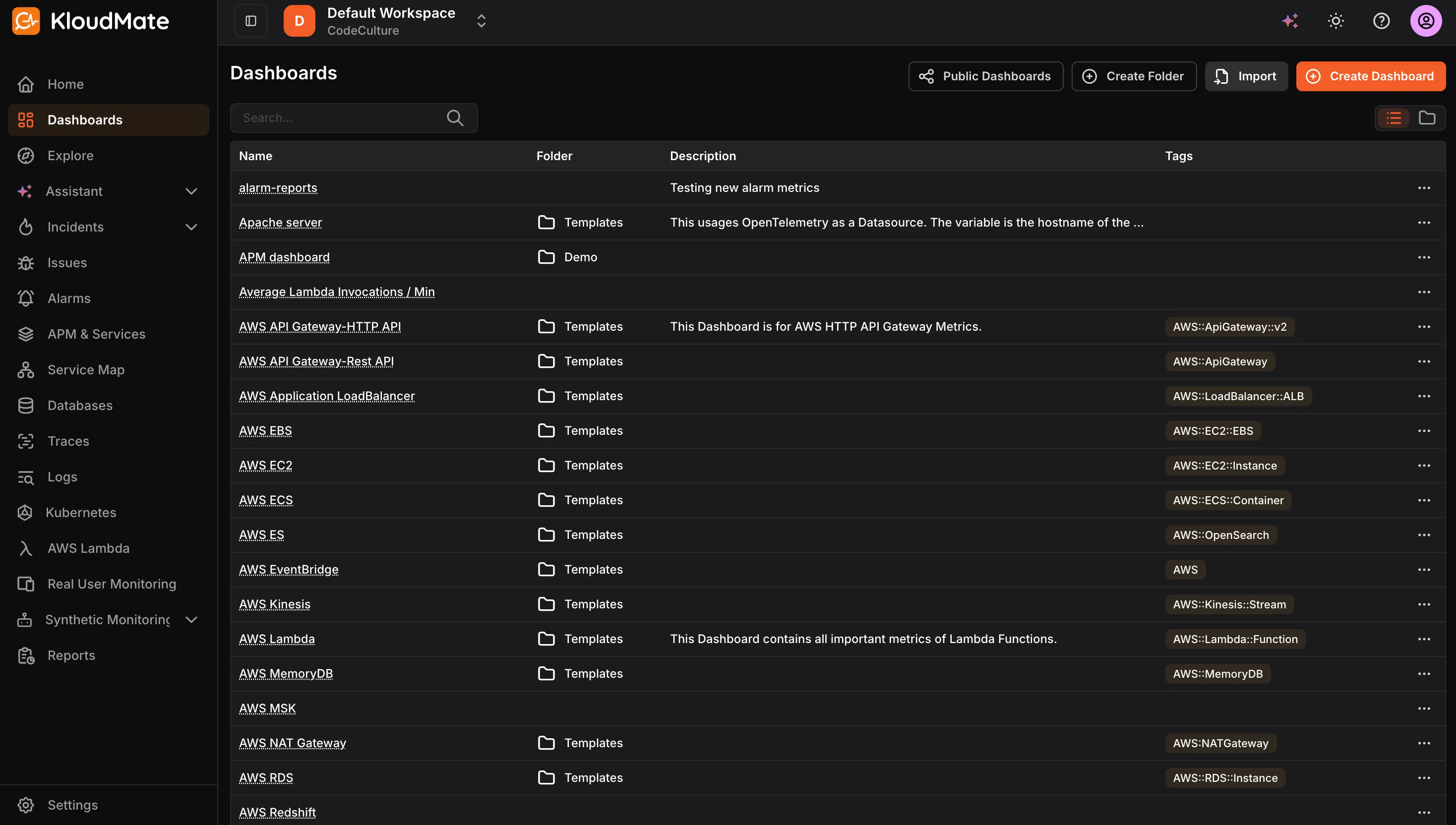Open the AWS Redshift dashboard link

[x=277, y=813]
